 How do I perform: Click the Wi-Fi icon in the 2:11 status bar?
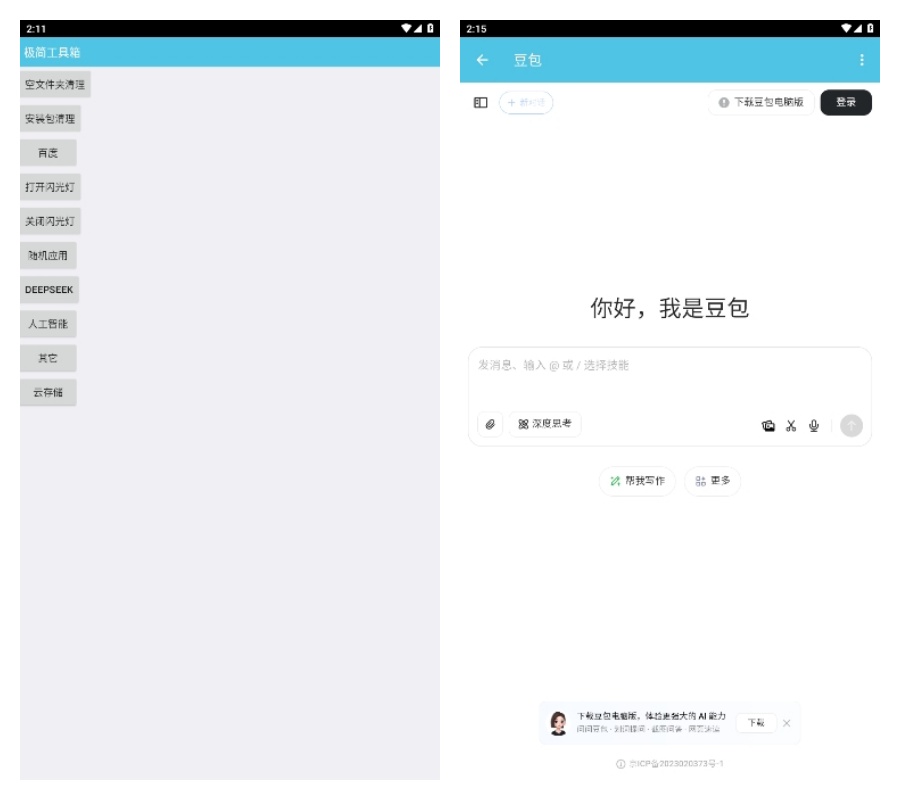click(406, 28)
